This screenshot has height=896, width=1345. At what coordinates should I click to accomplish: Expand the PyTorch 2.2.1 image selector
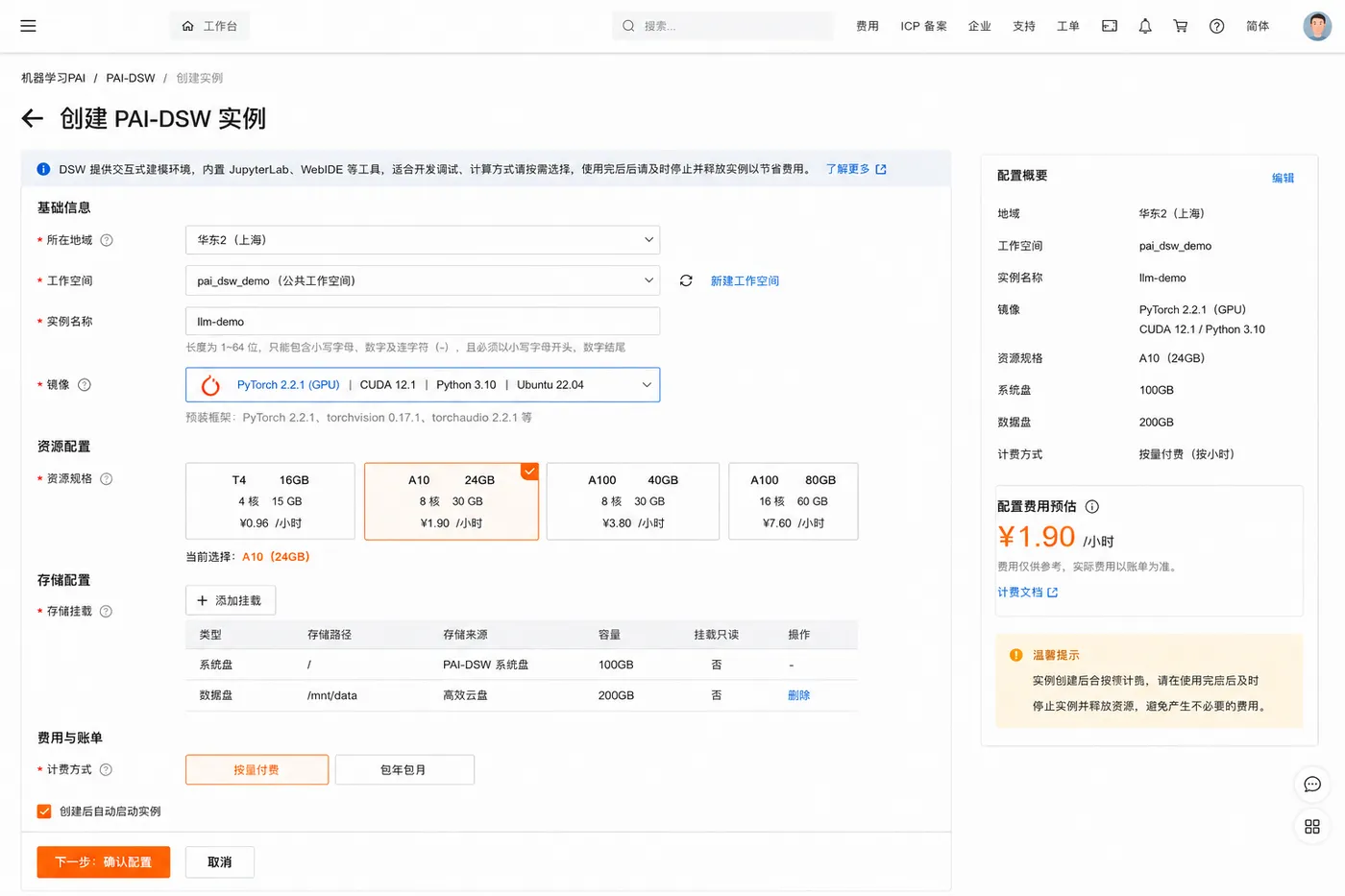423,385
